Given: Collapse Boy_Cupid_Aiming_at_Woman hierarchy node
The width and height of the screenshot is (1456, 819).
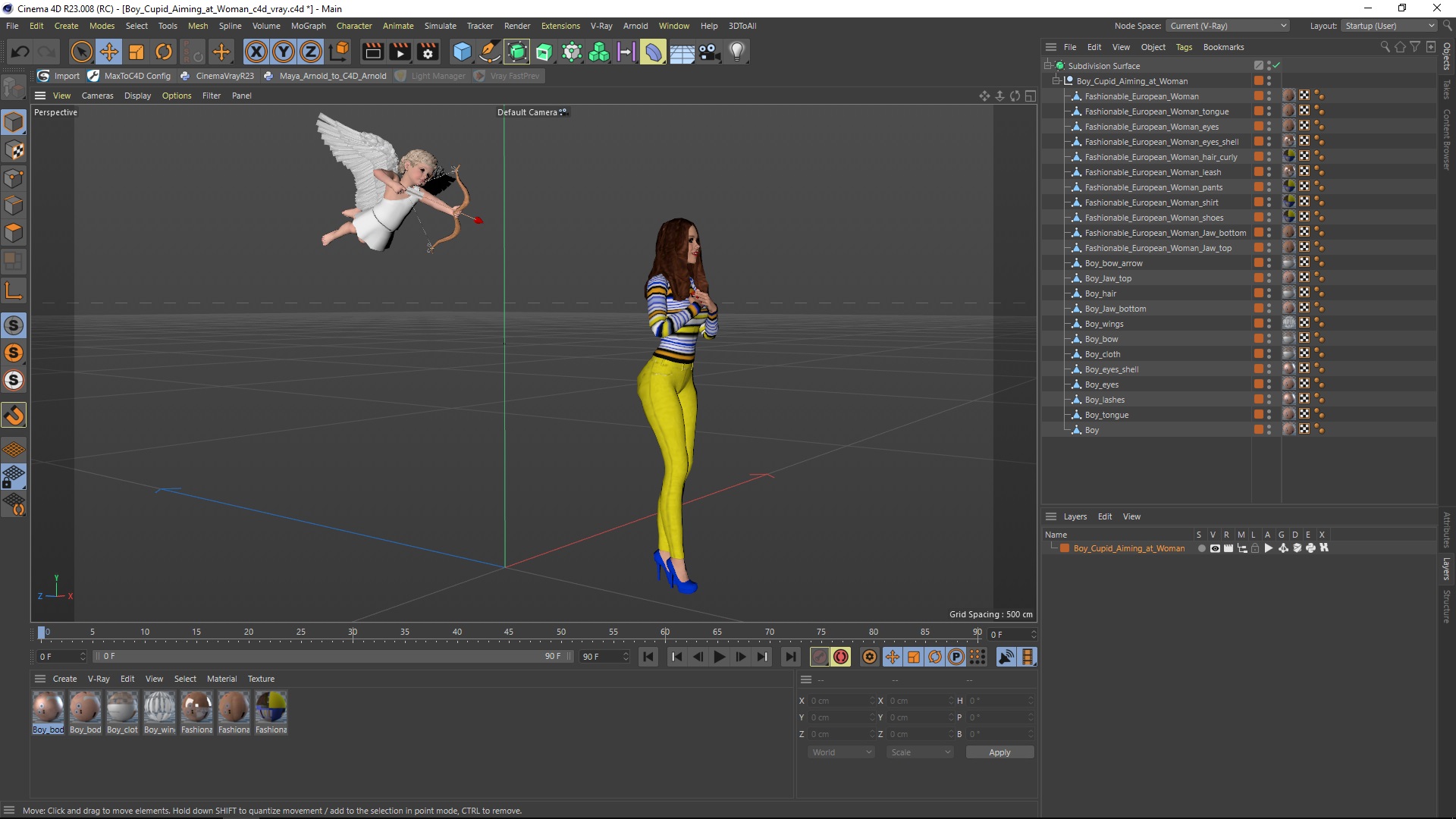Looking at the screenshot, I should point(1056,80).
